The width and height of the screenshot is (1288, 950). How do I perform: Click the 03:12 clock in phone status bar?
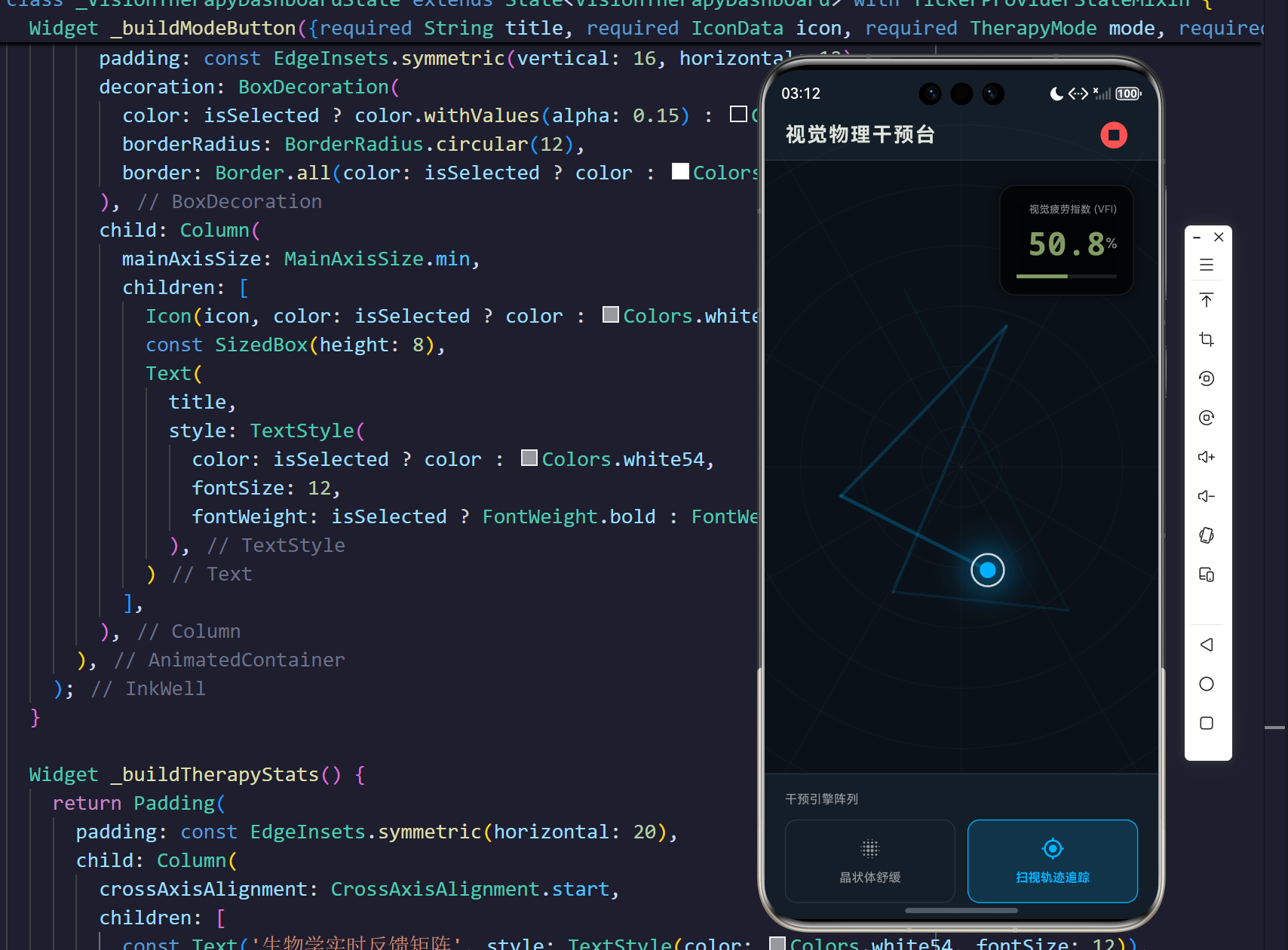point(801,93)
